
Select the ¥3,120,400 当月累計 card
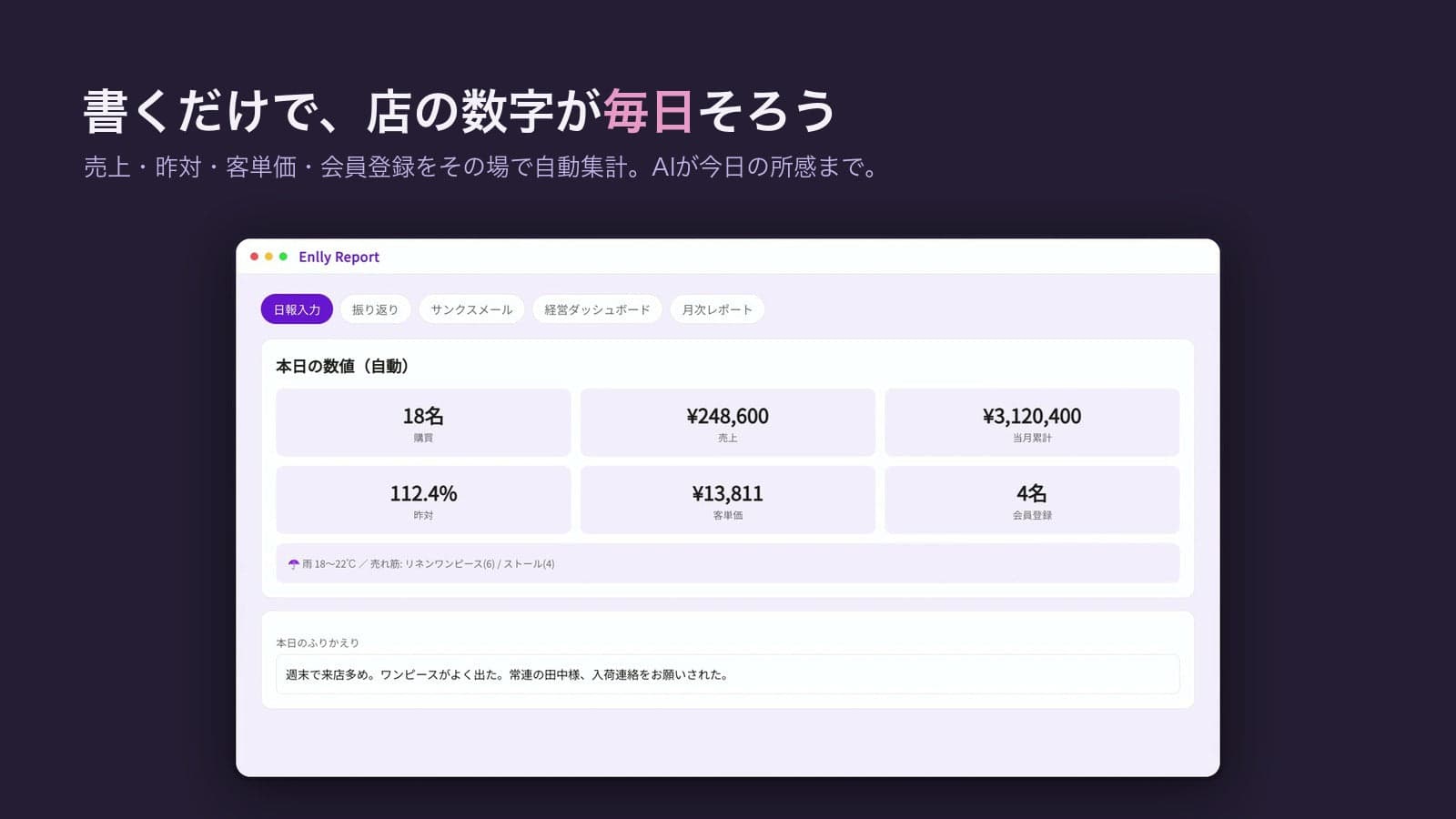pos(1032,422)
